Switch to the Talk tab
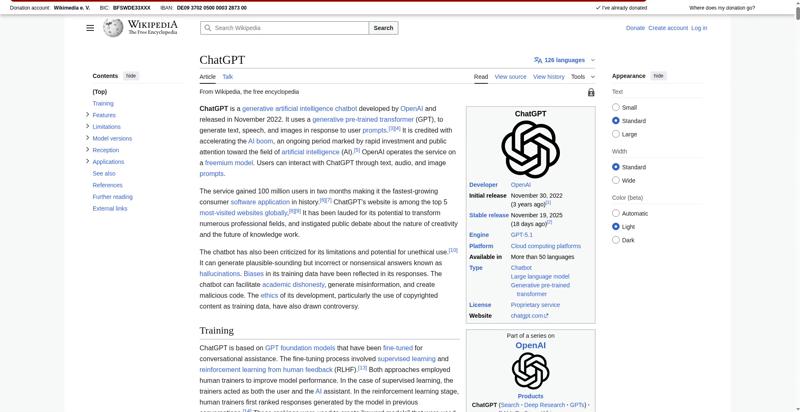800x412 pixels. (x=227, y=76)
